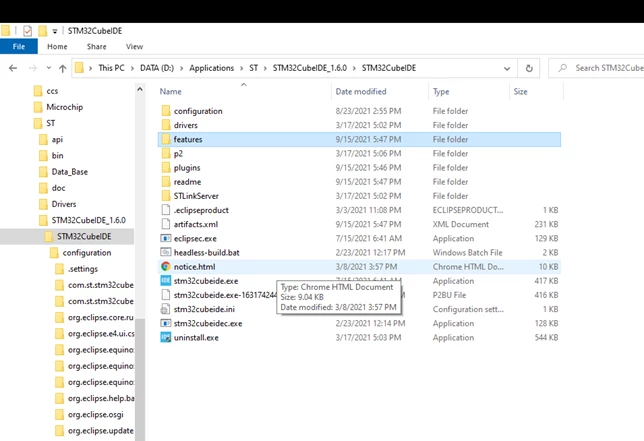Click the headless-build.bat batch file icon

click(166, 252)
